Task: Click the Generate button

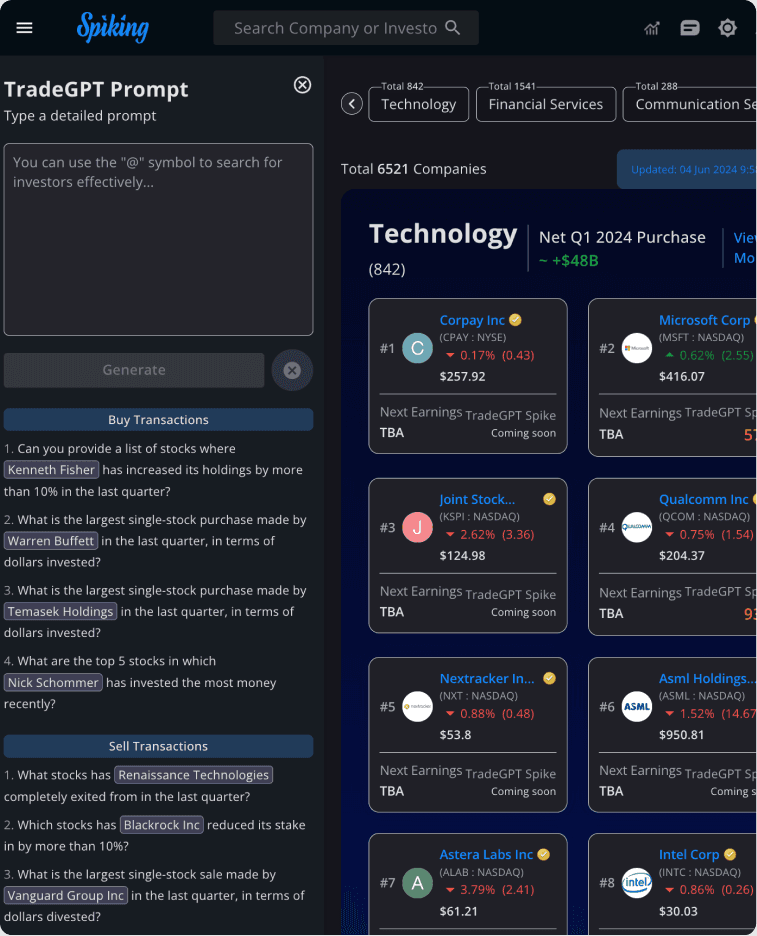Action: pos(134,370)
